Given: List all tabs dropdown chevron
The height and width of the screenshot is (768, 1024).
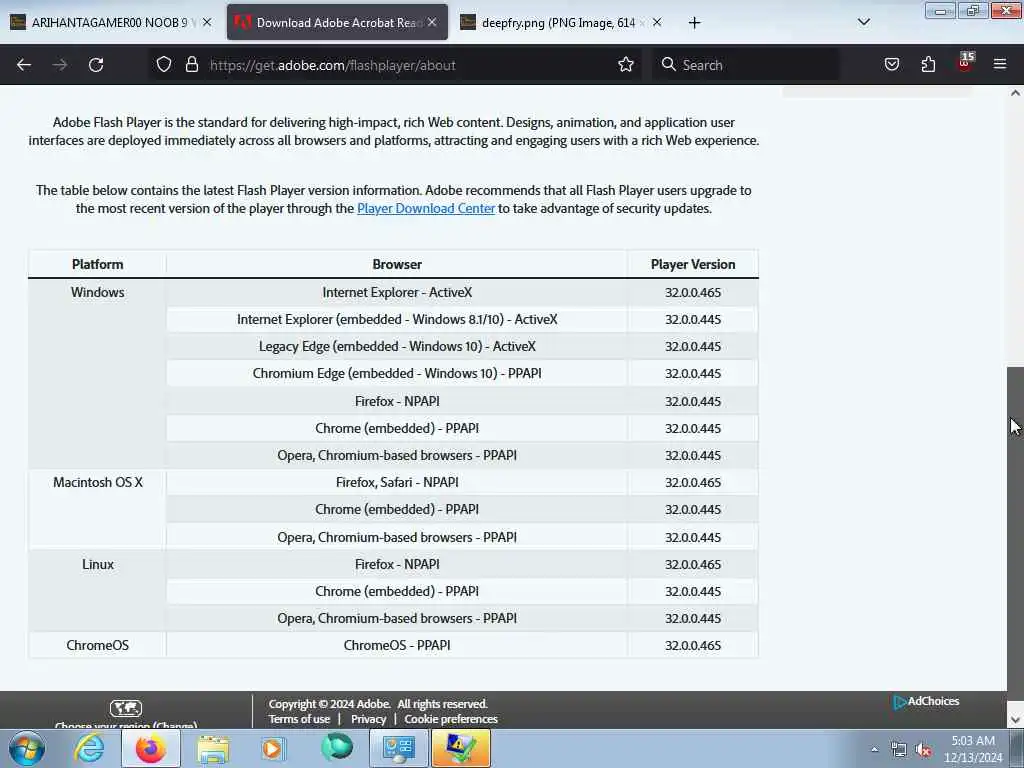Looking at the screenshot, I should [x=863, y=23].
